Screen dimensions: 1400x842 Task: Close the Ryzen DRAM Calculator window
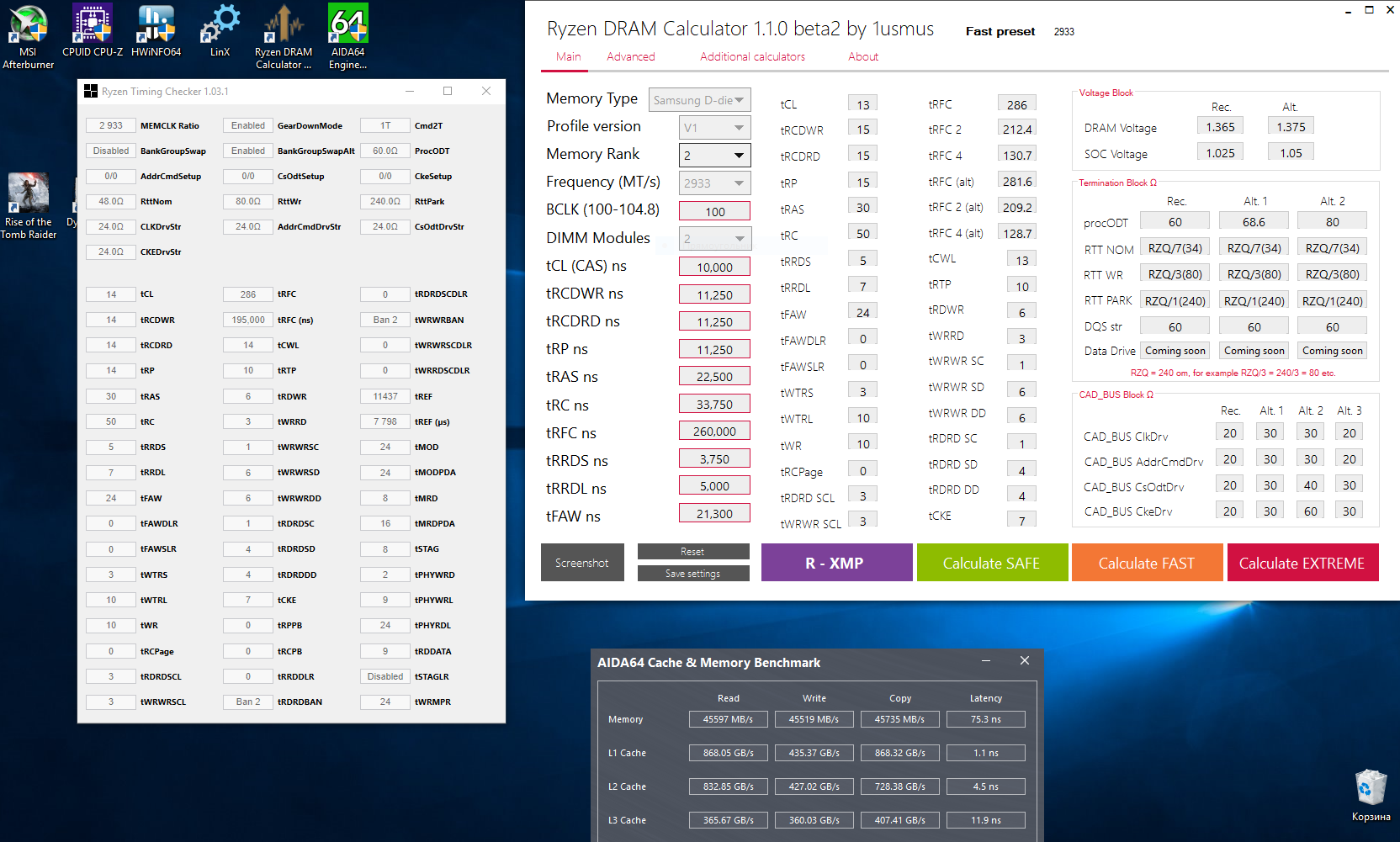click(1390, 10)
